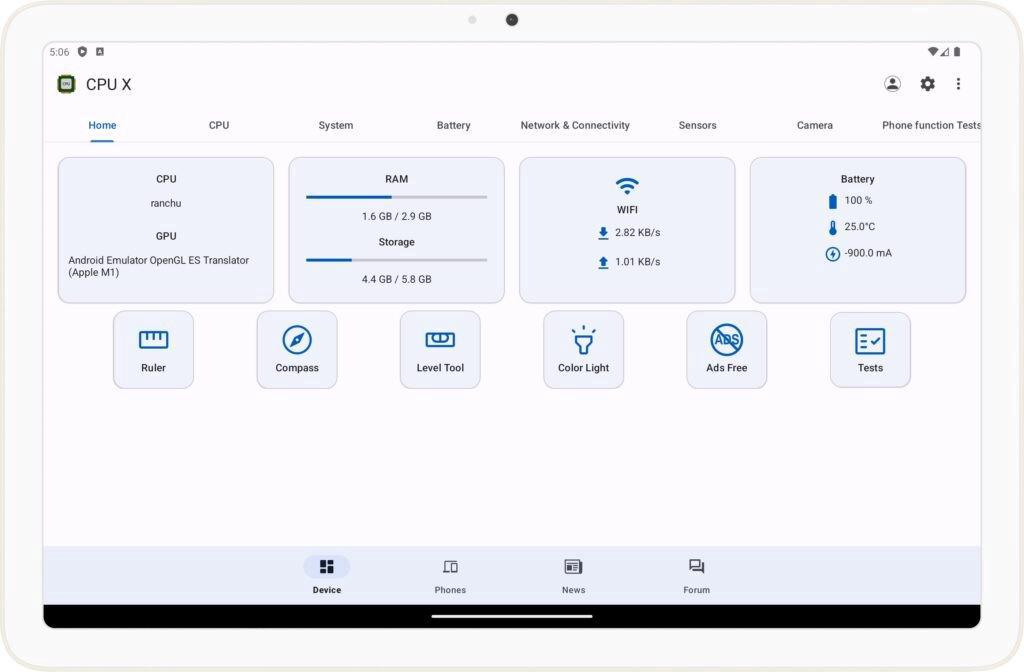Open the News section
Image resolution: width=1024 pixels, height=672 pixels.
(573, 575)
